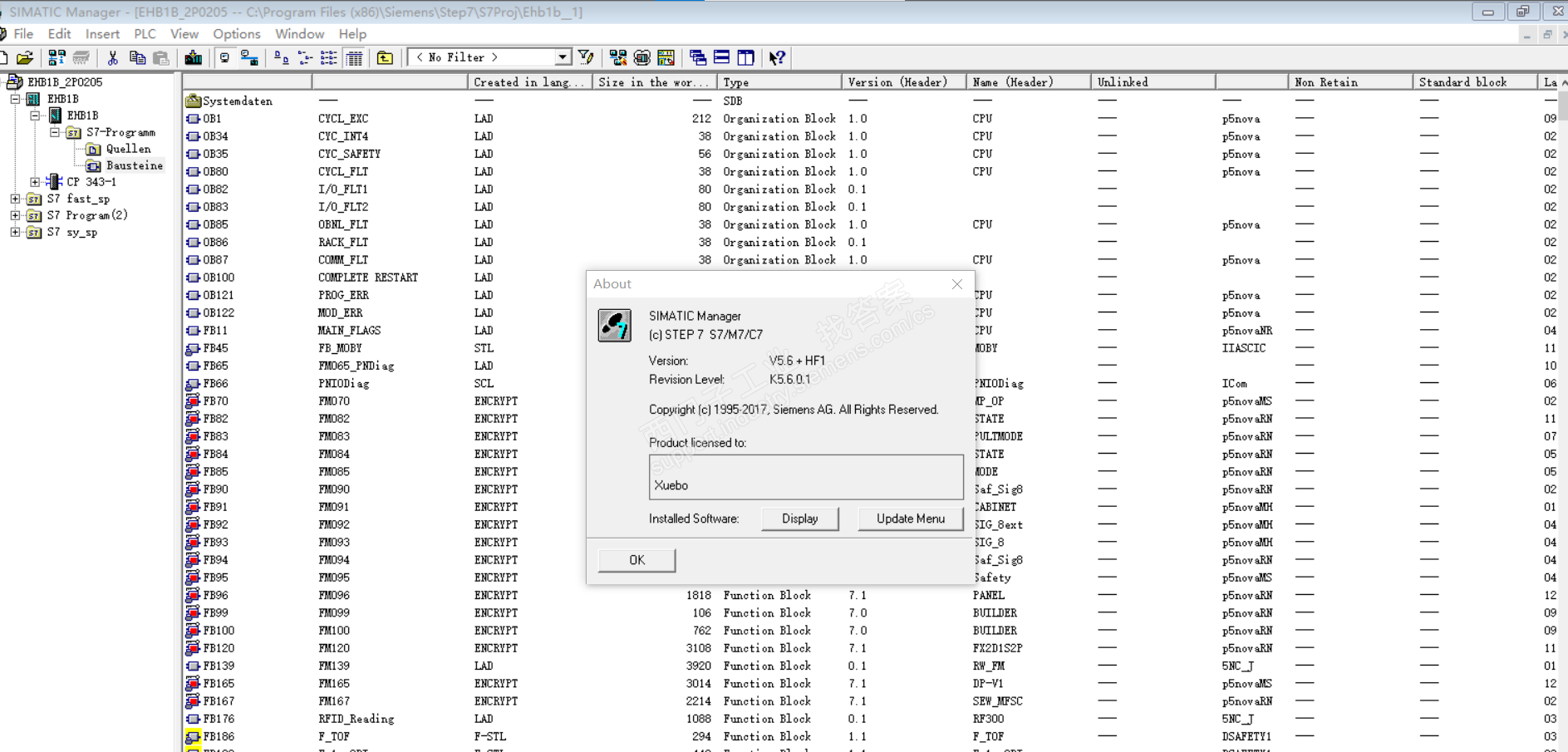Click the Standard block column header
This screenshot has height=752, width=1568.
1475,82
